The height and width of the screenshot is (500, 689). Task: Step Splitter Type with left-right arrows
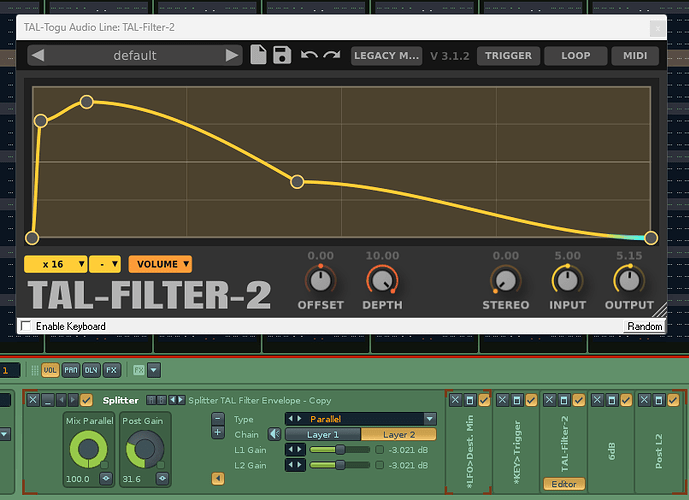pos(295,419)
